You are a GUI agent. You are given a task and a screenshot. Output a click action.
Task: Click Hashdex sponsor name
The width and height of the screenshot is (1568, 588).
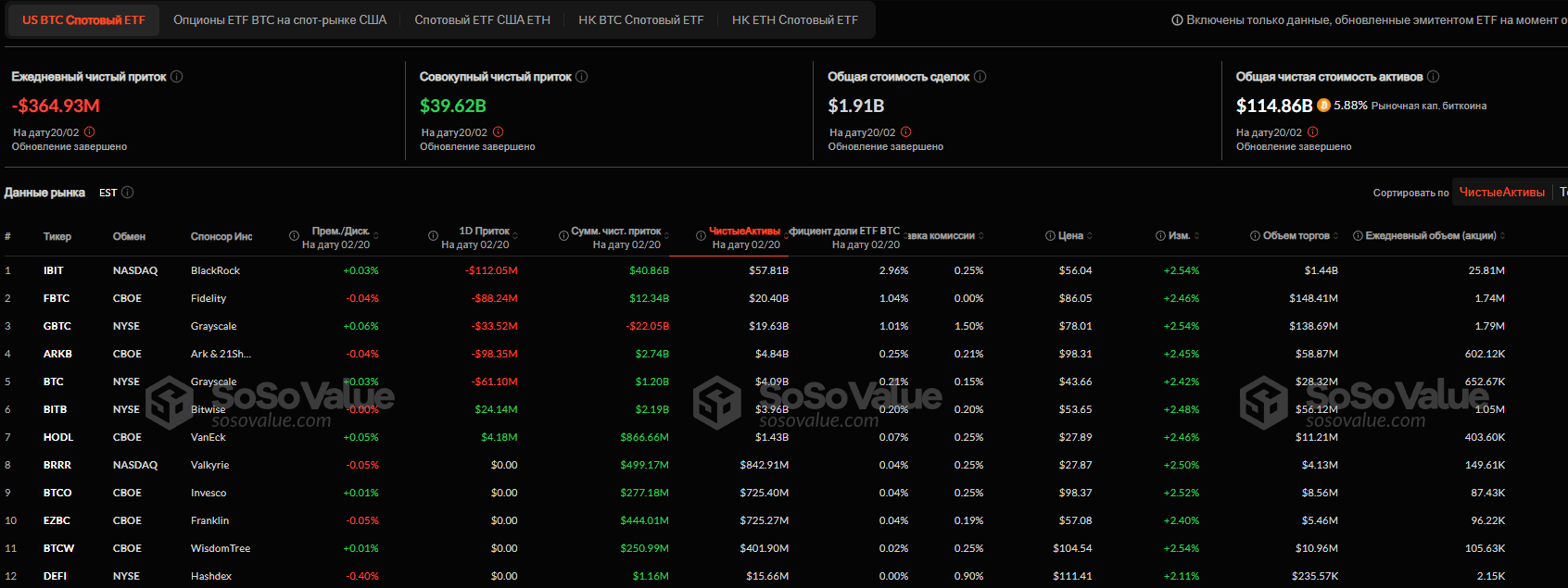click(x=211, y=576)
